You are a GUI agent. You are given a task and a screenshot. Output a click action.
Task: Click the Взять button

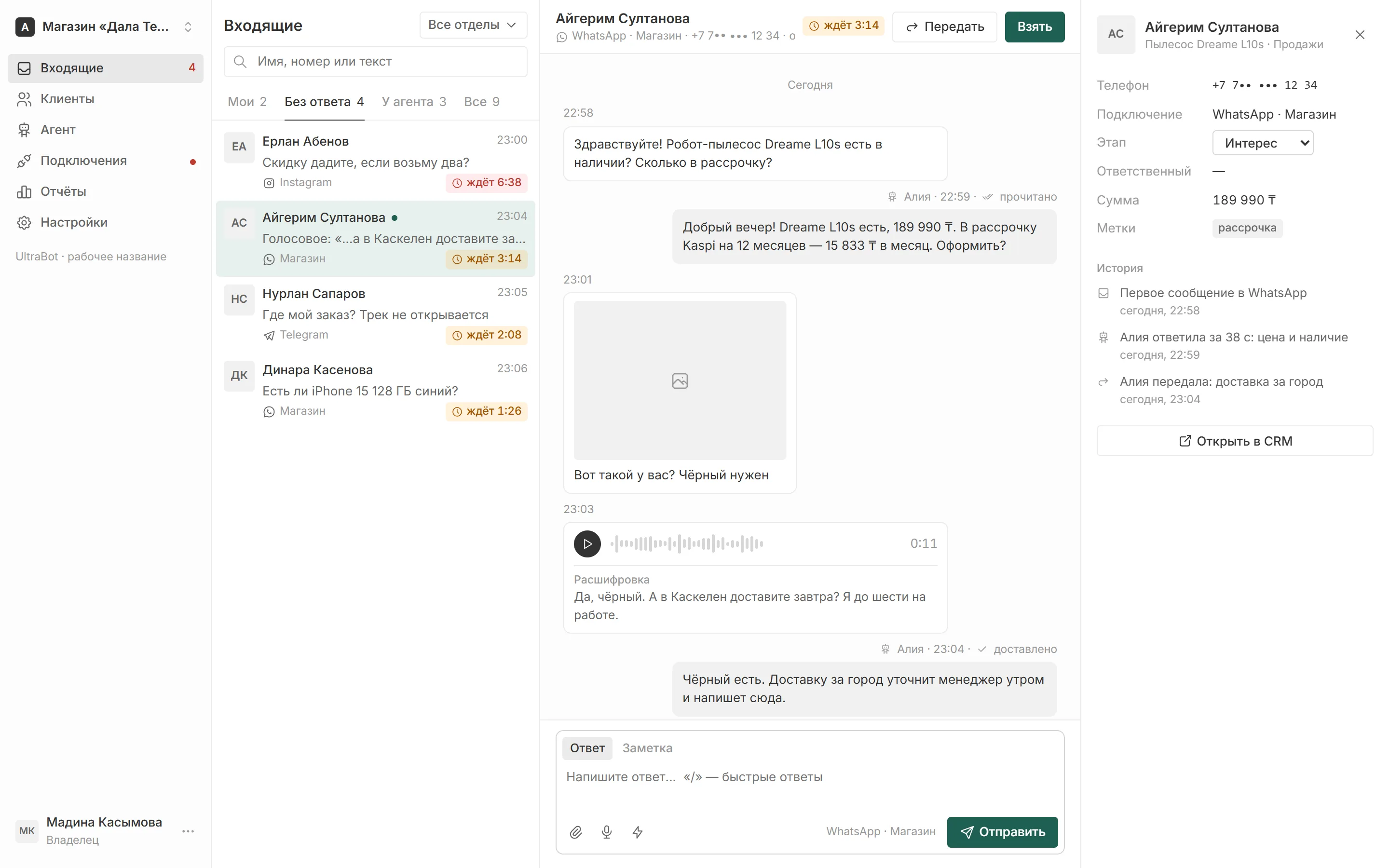pyautogui.click(x=1035, y=27)
